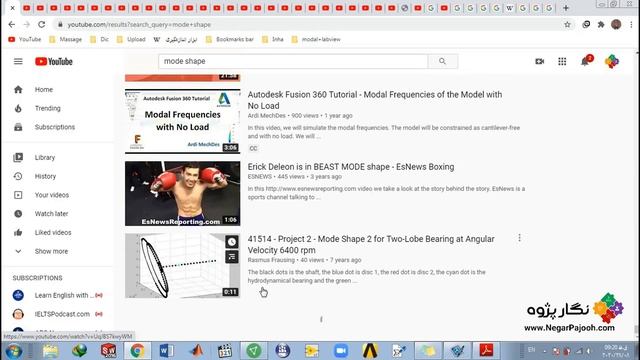Open Chrome three-dot menu
This screenshot has height=360, width=640.
(631, 24)
